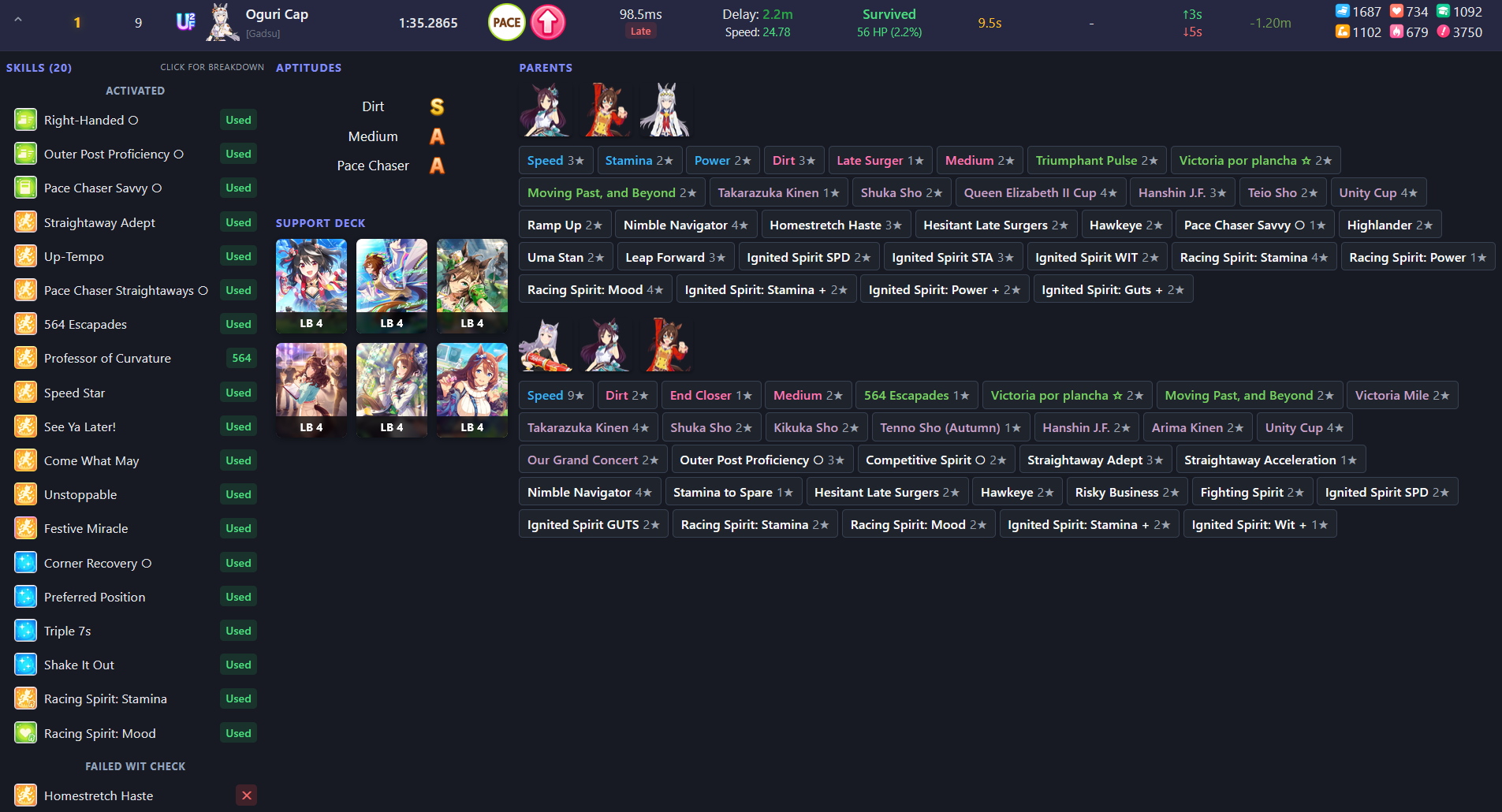Click the Speed 9★ spark tag
Viewport: 1502px width, 812px height.
[x=556, y=395]
